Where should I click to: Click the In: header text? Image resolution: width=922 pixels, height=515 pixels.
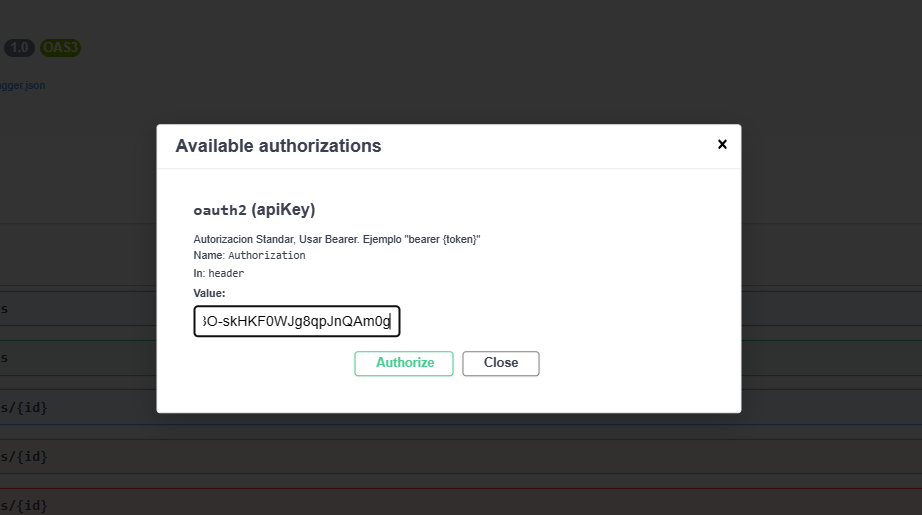(x=218, y=273)
